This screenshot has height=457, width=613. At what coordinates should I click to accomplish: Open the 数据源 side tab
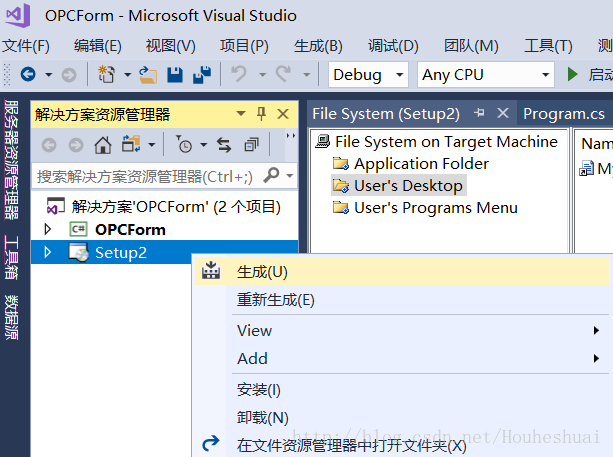(11, 317)
